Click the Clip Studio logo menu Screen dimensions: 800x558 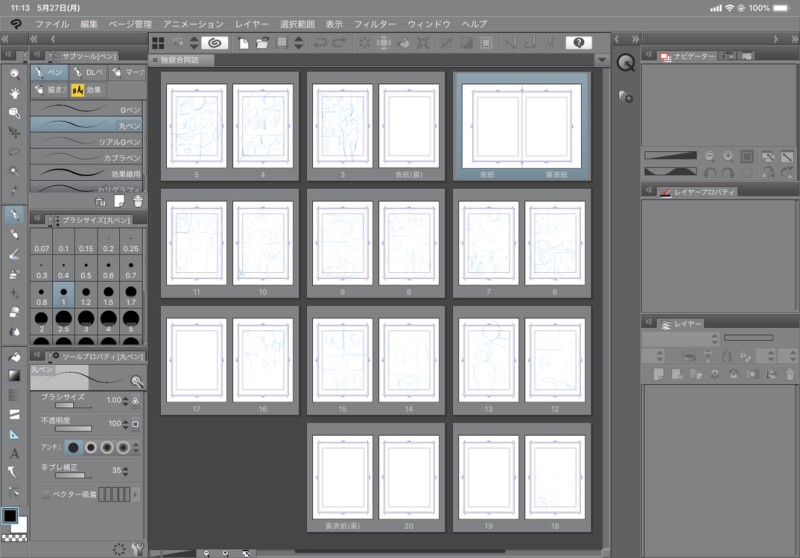tap(15, 24)
